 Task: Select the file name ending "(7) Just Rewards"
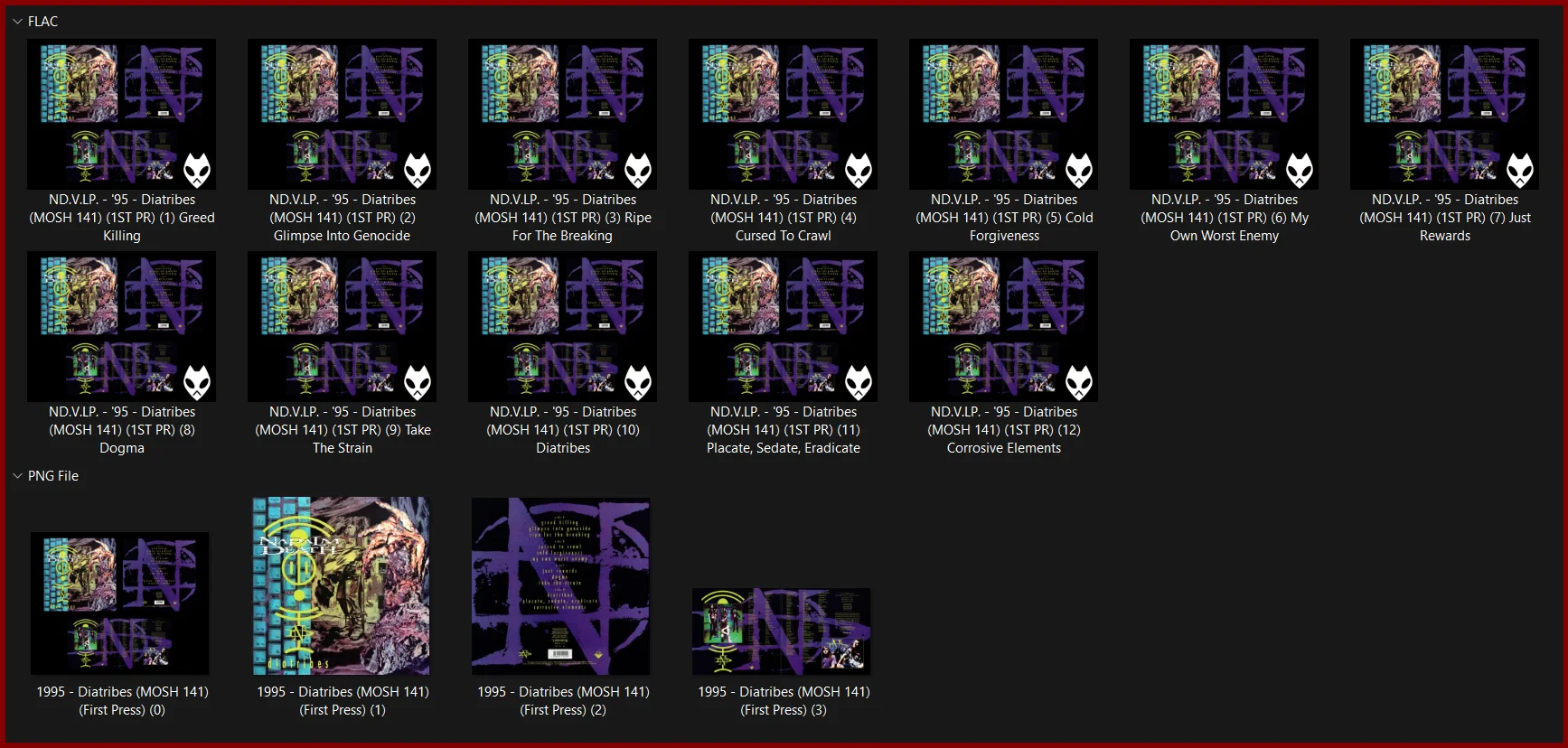click(x=1445, y=218)
